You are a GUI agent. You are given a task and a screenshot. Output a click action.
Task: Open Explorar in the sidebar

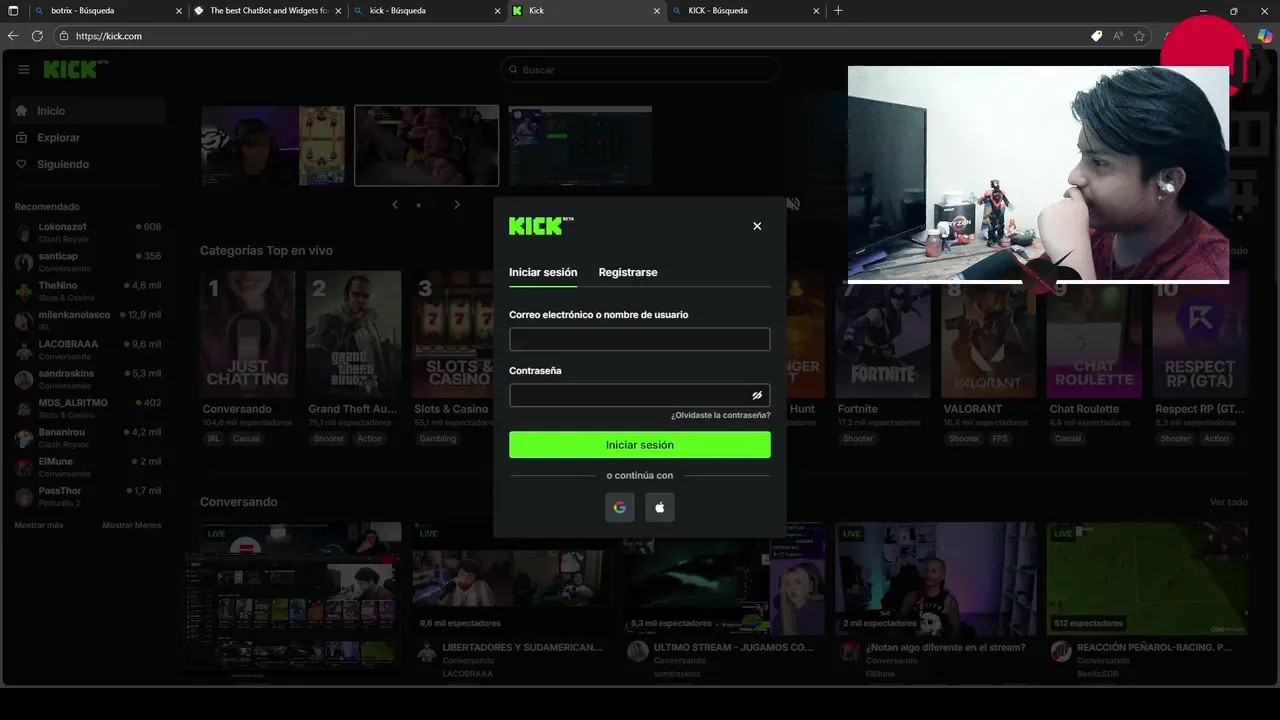point(88,137)
